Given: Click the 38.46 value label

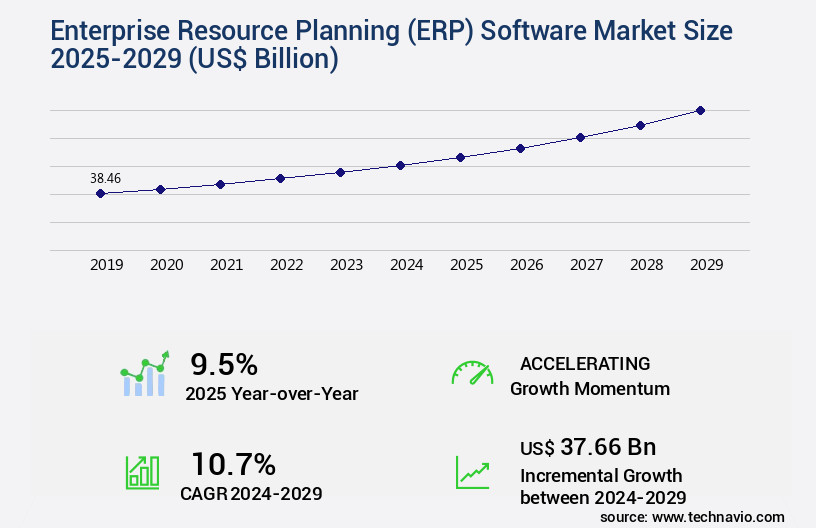Looking at the screenshot, I should pyautogui.click(x=106, y=178).
